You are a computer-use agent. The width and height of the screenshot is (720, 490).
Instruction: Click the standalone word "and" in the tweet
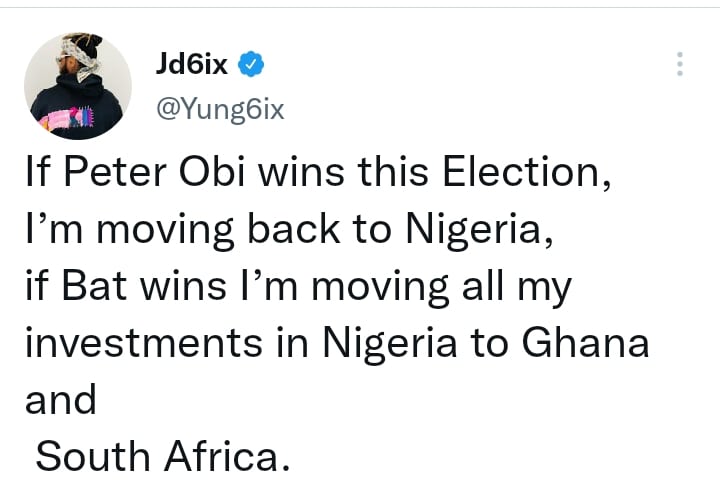click(60, 400)
